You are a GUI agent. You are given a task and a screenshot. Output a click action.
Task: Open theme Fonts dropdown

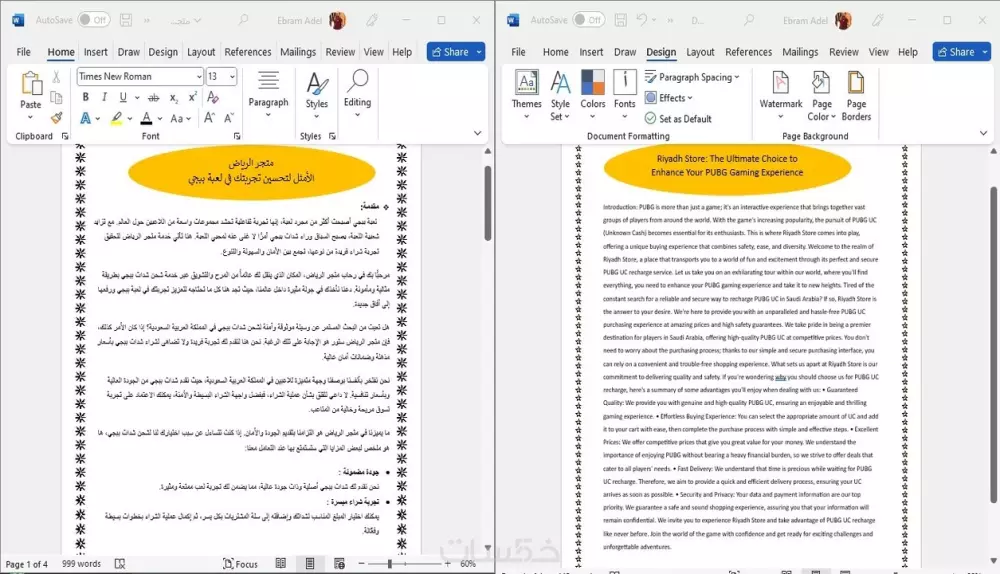624,94
